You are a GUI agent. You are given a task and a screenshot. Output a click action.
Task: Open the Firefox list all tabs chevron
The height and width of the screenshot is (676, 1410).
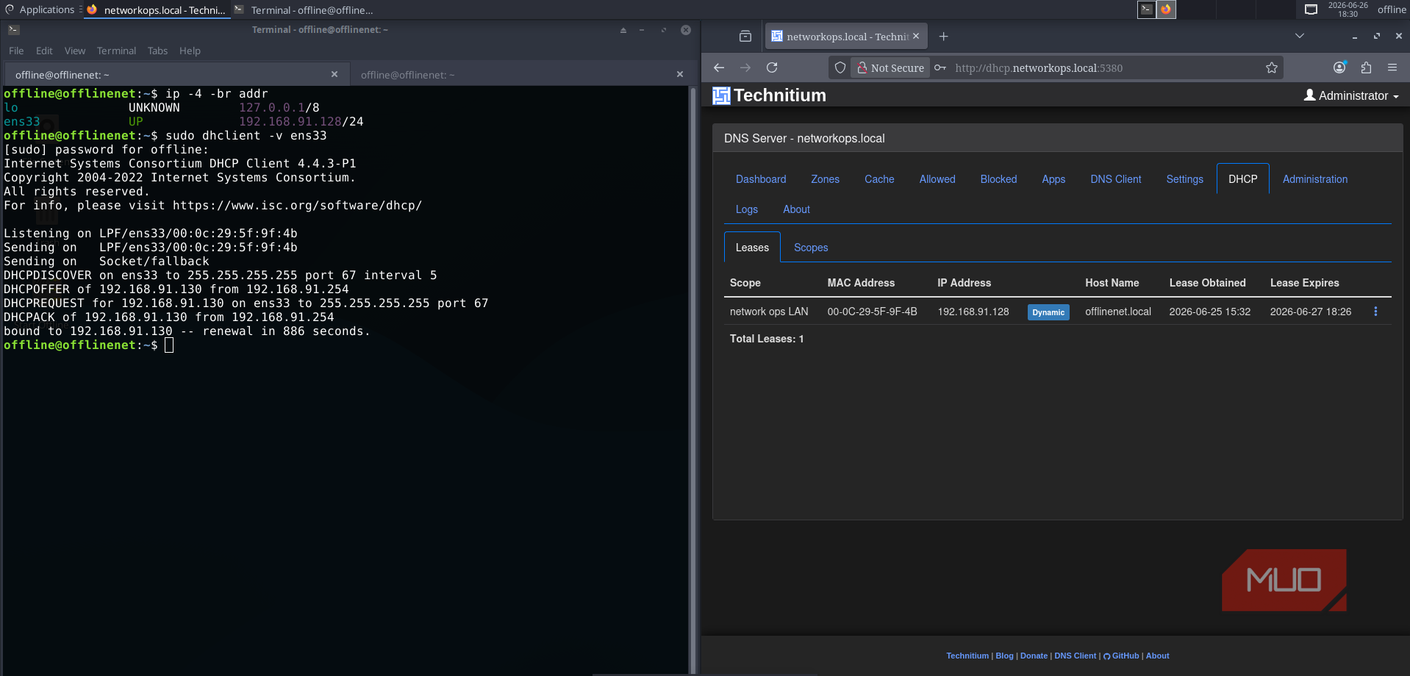click(1299, 36)
